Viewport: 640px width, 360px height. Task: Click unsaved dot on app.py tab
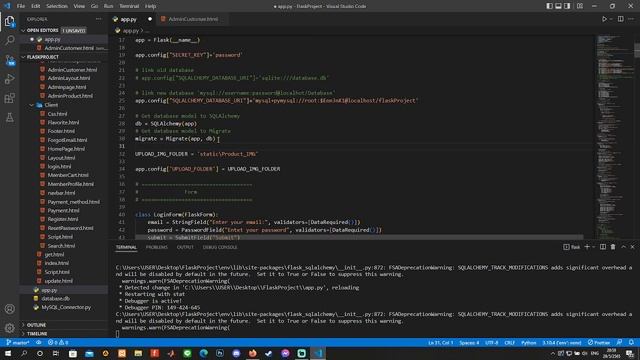(150, 19)
